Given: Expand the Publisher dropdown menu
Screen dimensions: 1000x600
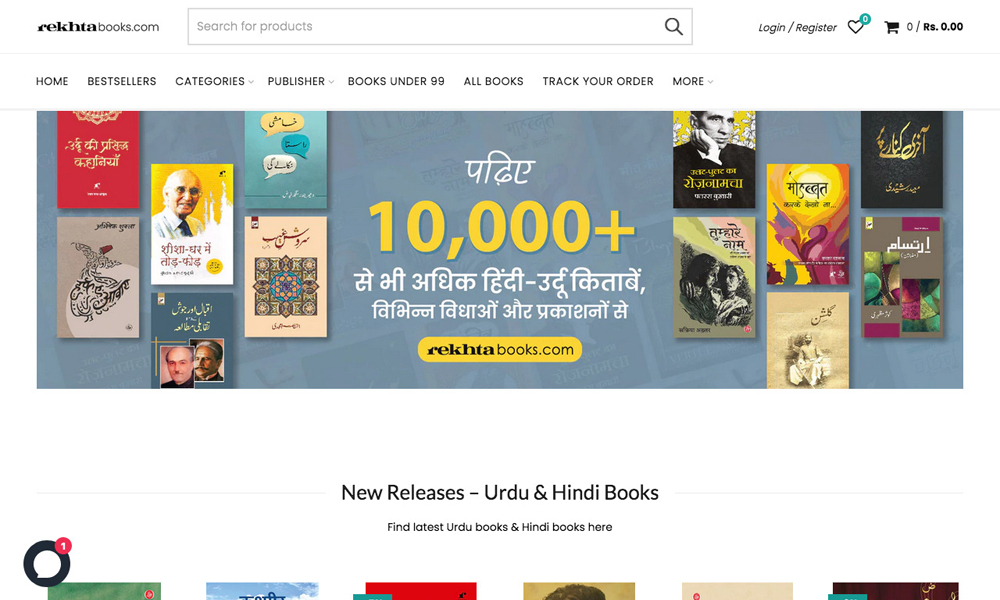Looking at the screenshot, I should (300, 82).
